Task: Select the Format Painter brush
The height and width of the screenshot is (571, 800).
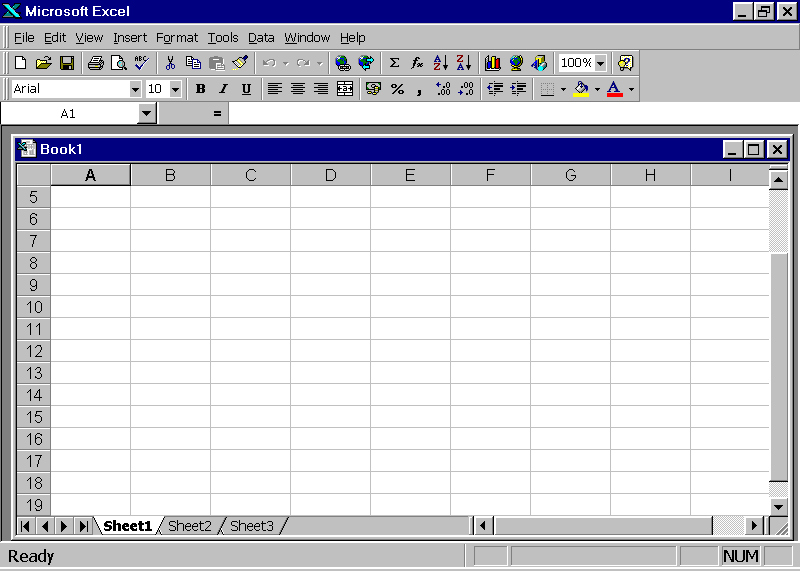Action: point(240,63)
